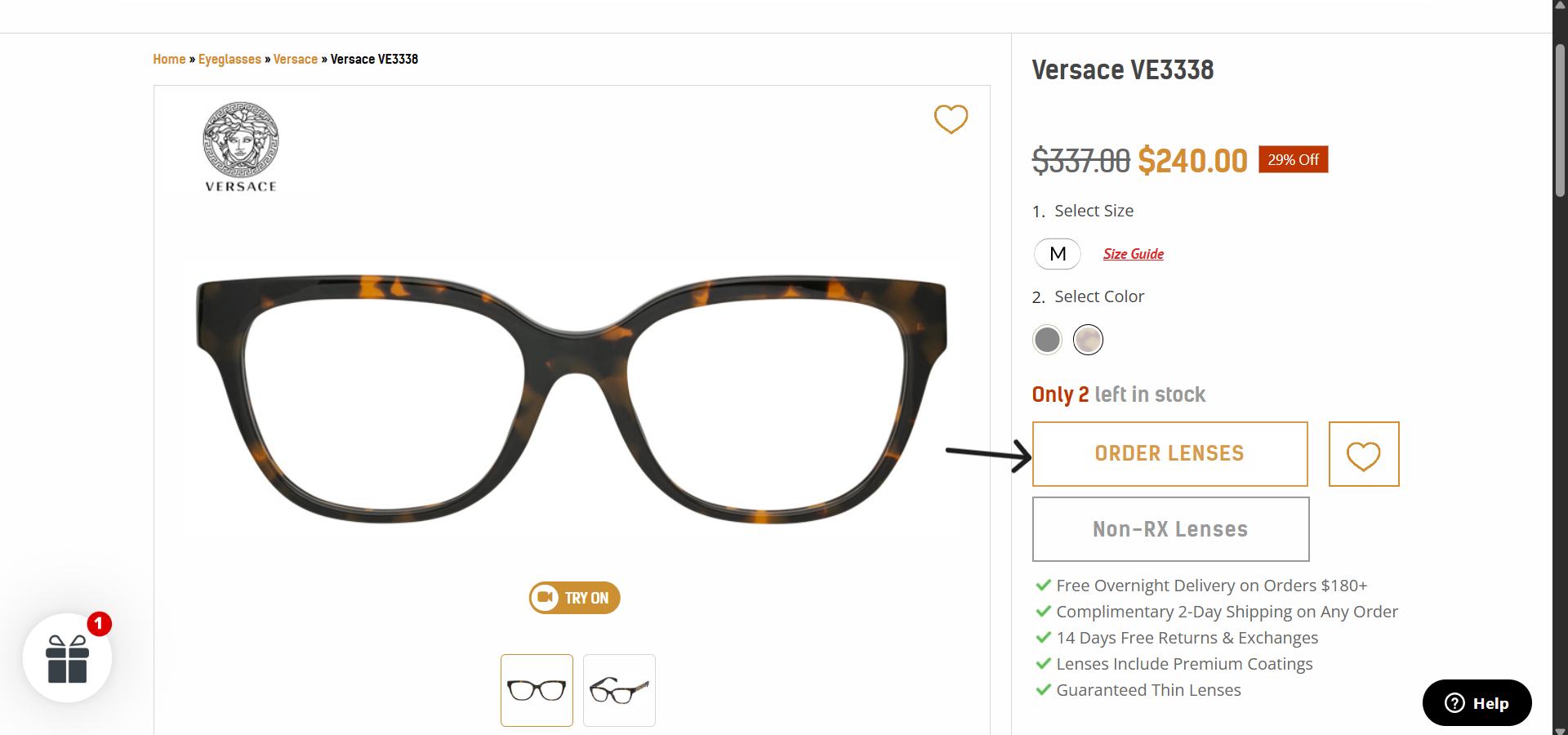Go to Home breadcrumb
The image size is (1568, 735).
(x=169, y=59)
